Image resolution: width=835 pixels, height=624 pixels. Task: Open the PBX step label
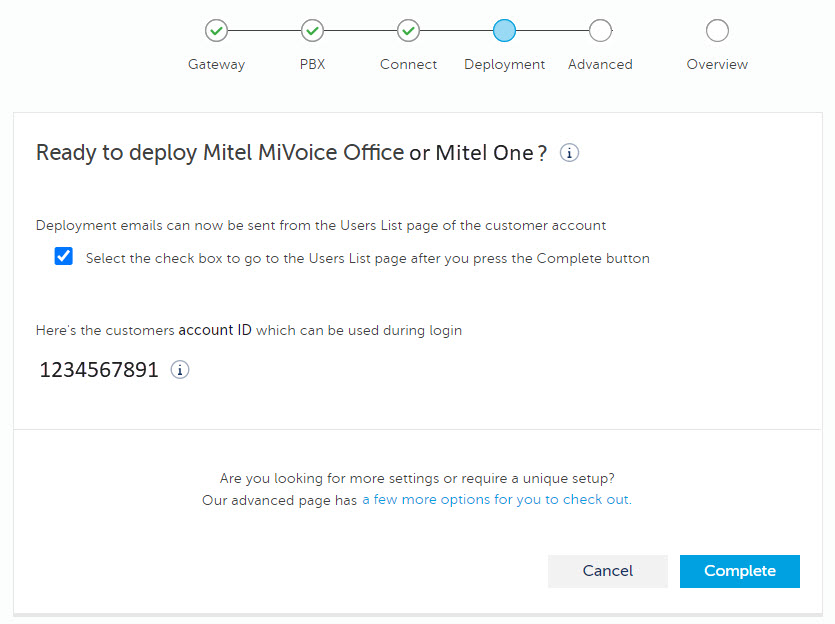click(312, 64)
